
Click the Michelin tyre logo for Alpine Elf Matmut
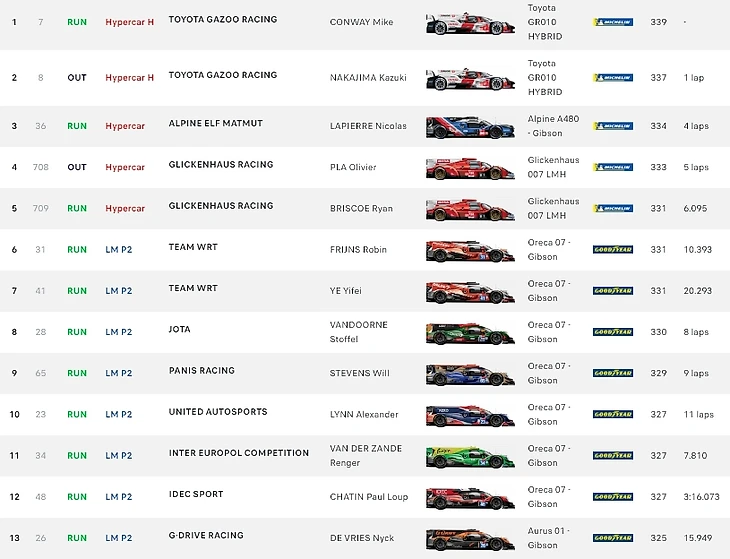pos(612,126)
